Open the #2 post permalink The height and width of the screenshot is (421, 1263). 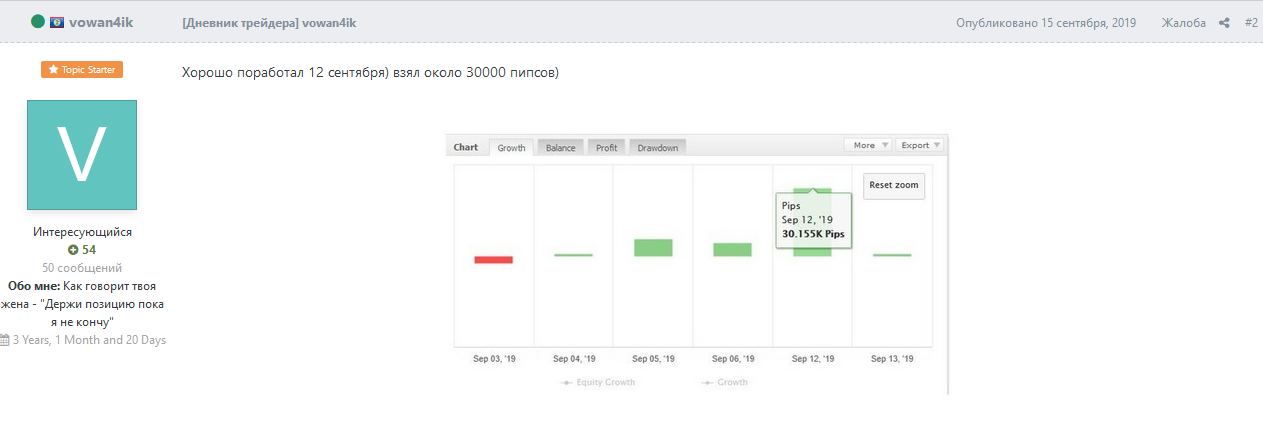click(x=1251, y=22)
